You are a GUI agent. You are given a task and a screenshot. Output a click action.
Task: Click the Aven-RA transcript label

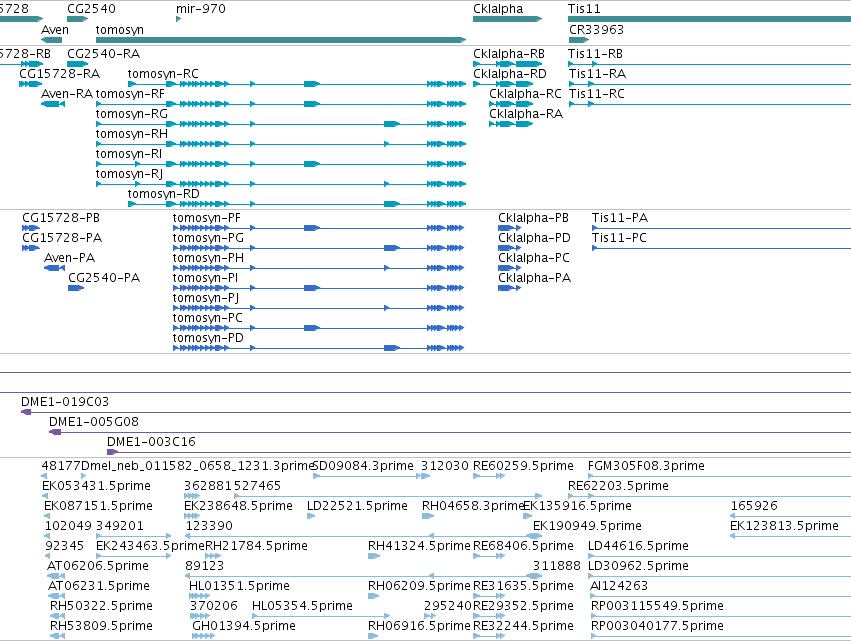[67, 94]
